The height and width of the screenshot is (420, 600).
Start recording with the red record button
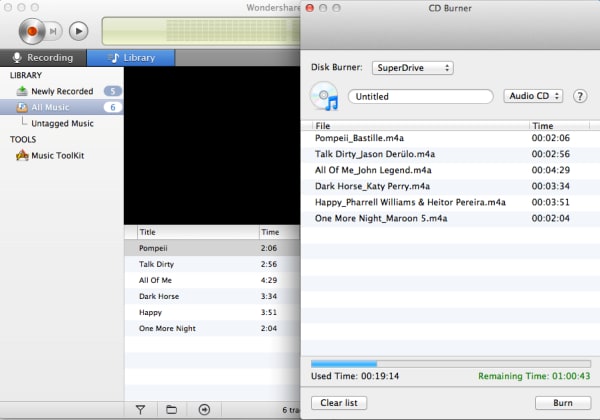(32, 31)
